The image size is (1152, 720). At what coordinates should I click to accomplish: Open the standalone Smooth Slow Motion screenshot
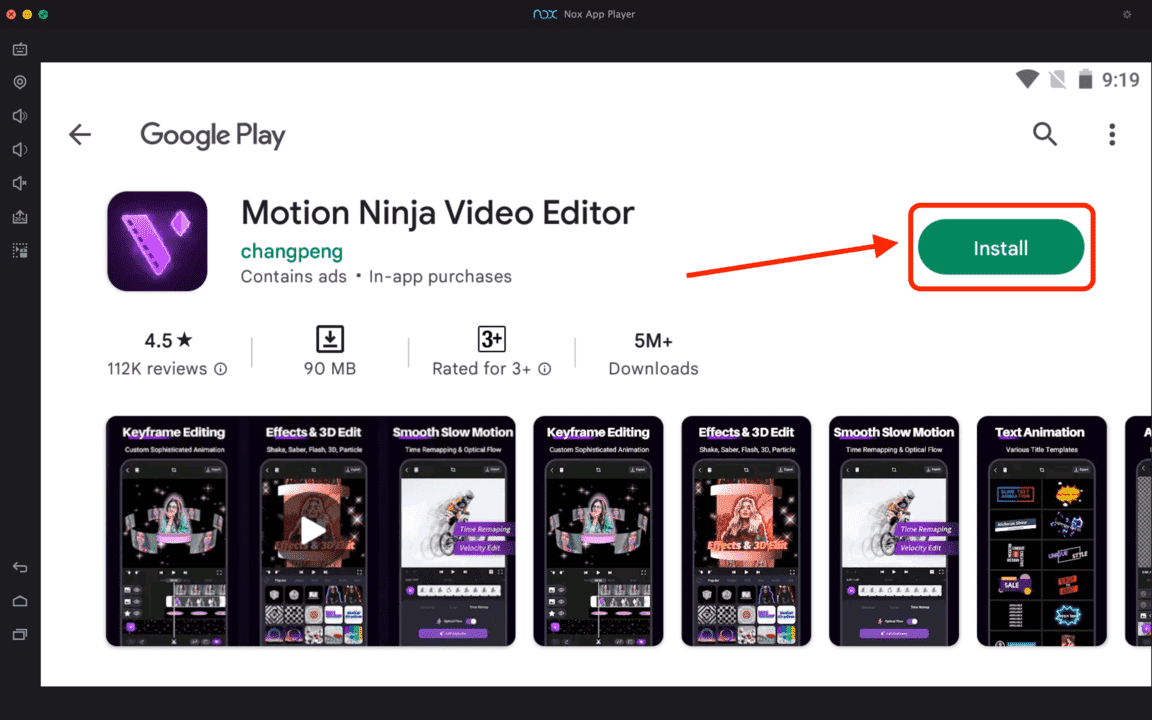coord(894,531)
